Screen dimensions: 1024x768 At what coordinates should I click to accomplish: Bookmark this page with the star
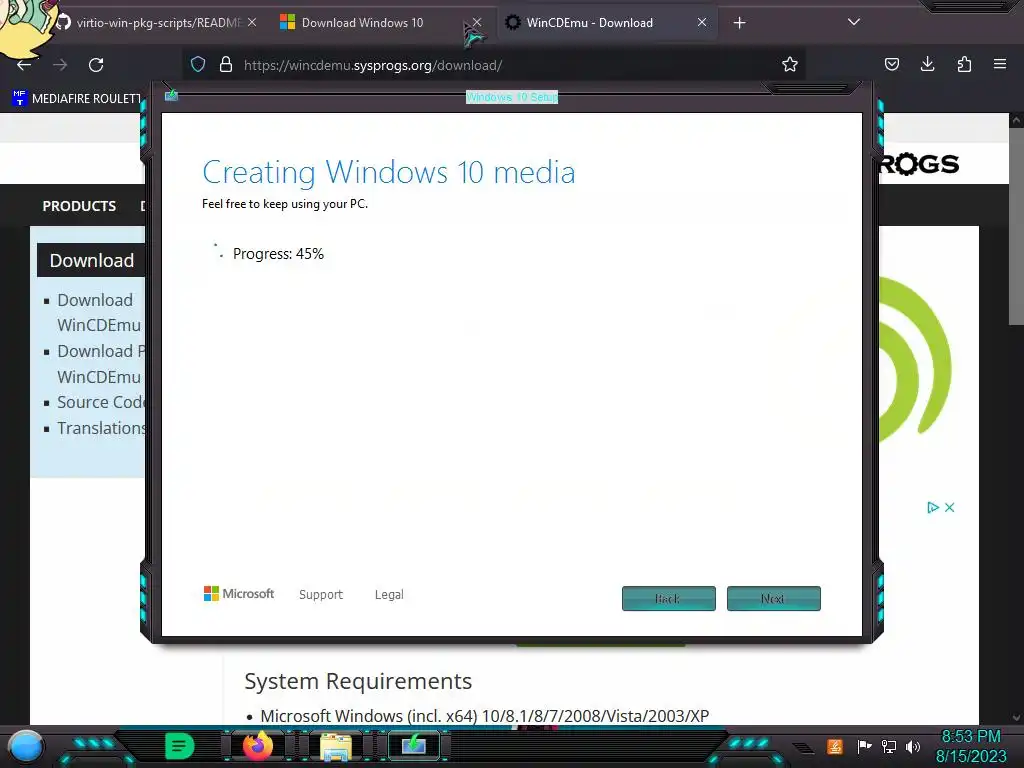tap(790, 64)
